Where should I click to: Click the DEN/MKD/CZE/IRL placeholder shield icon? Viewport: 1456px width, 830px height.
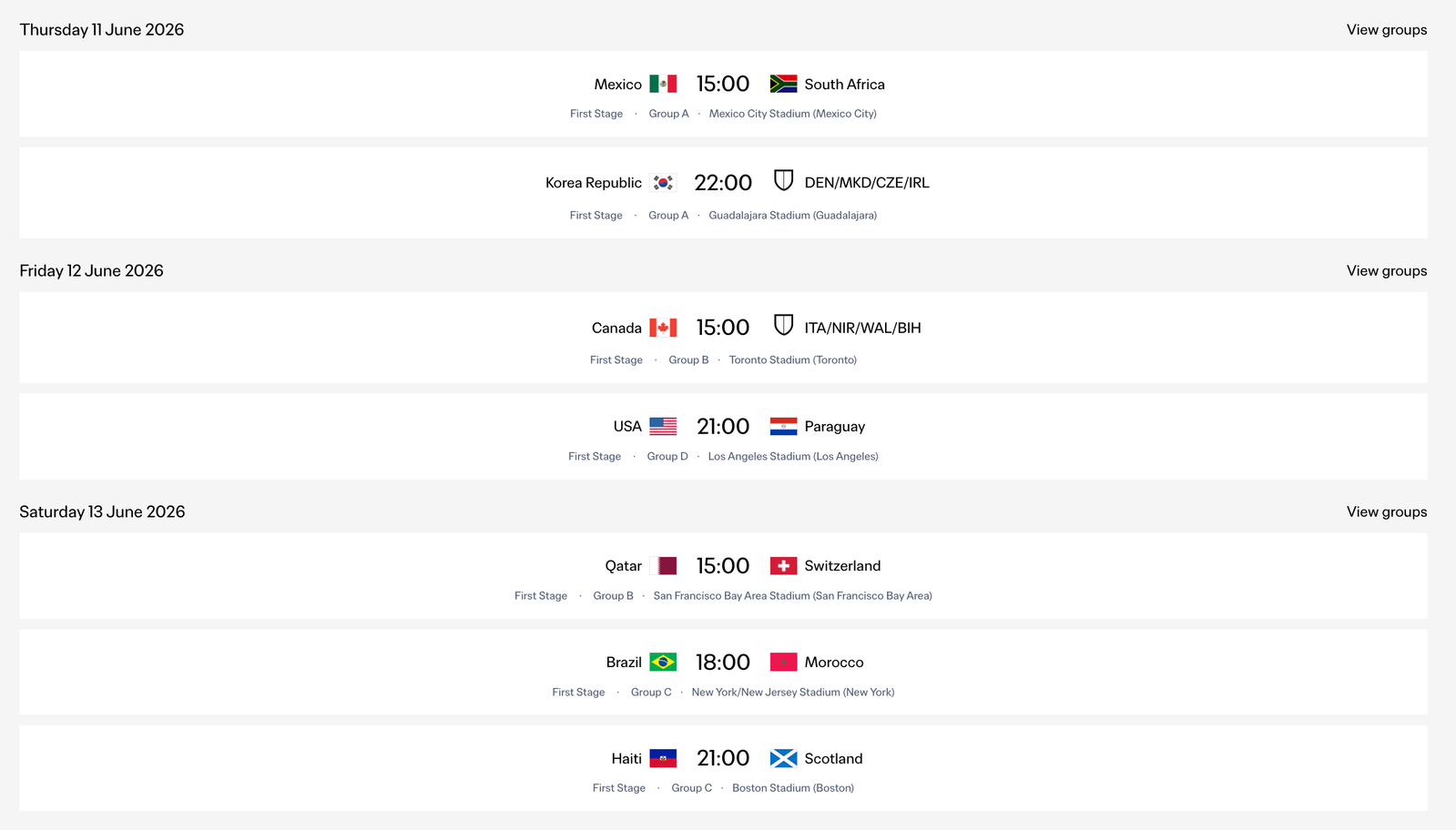[783, 180]
